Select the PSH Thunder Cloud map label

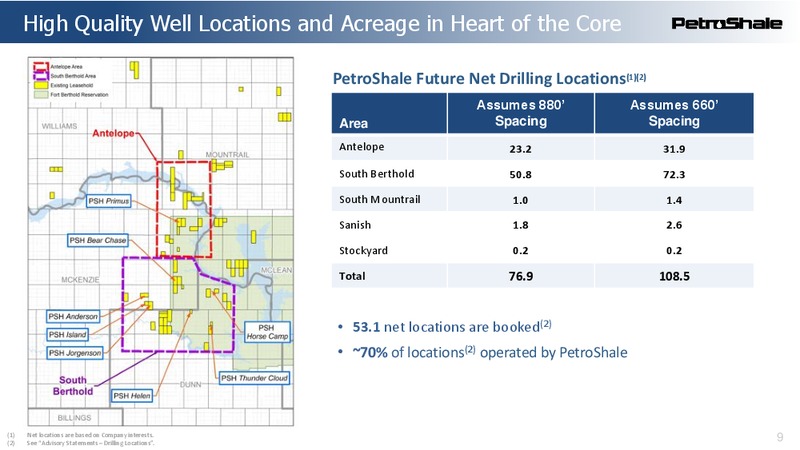coord(254,378)
